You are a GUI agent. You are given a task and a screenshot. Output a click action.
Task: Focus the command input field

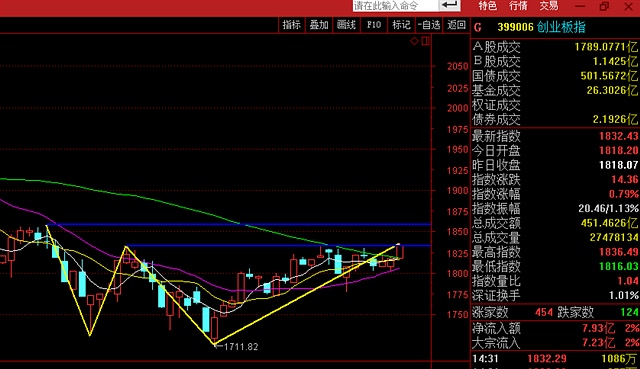coord(396,5)
